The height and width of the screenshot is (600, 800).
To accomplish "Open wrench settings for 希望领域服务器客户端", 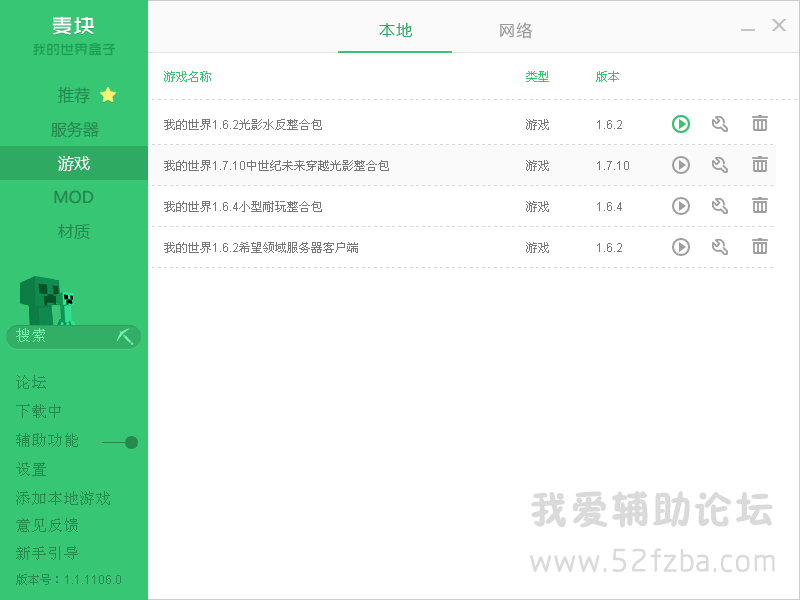I will point(719,247).
